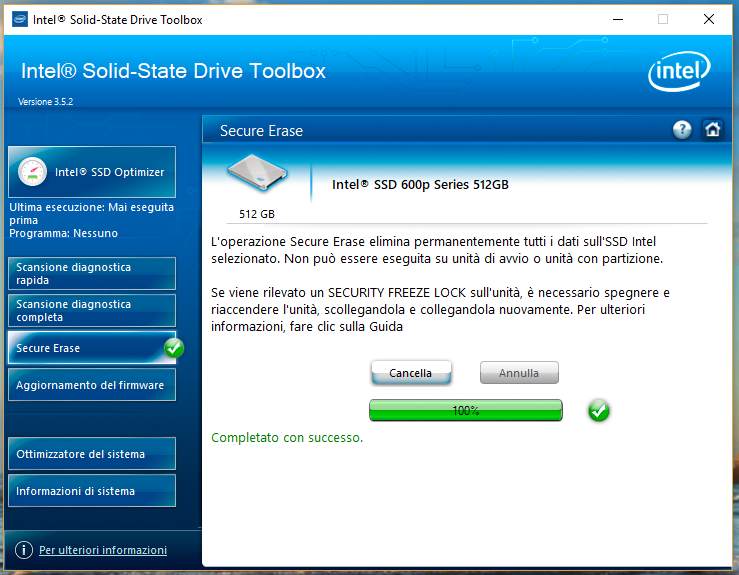Select the 512 GB SSD drive image
The width and height of the screenshot is (739, 575).
pos(257,175)
